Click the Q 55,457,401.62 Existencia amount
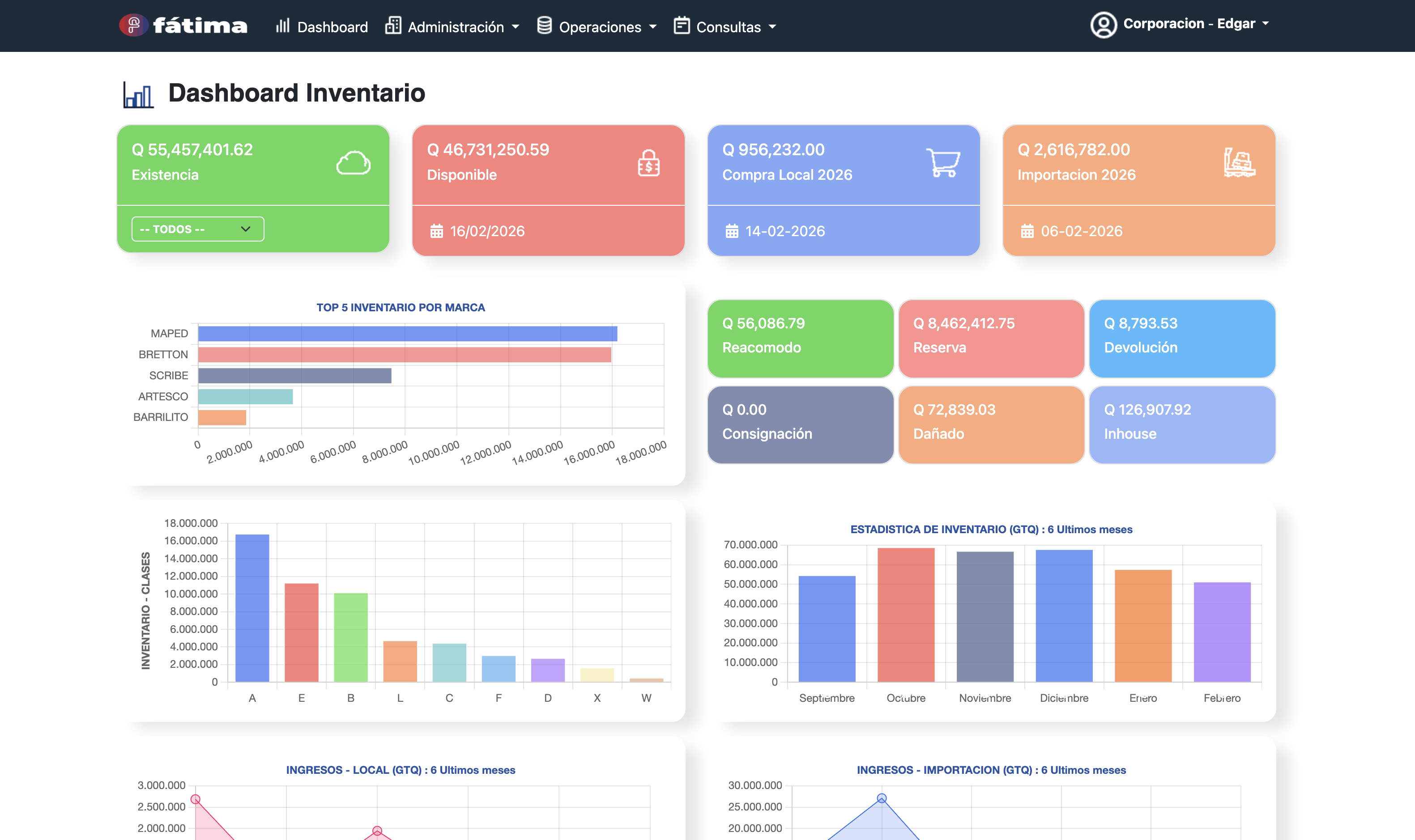The height and width of the screenshot is (840, 1415). point(192,149)
